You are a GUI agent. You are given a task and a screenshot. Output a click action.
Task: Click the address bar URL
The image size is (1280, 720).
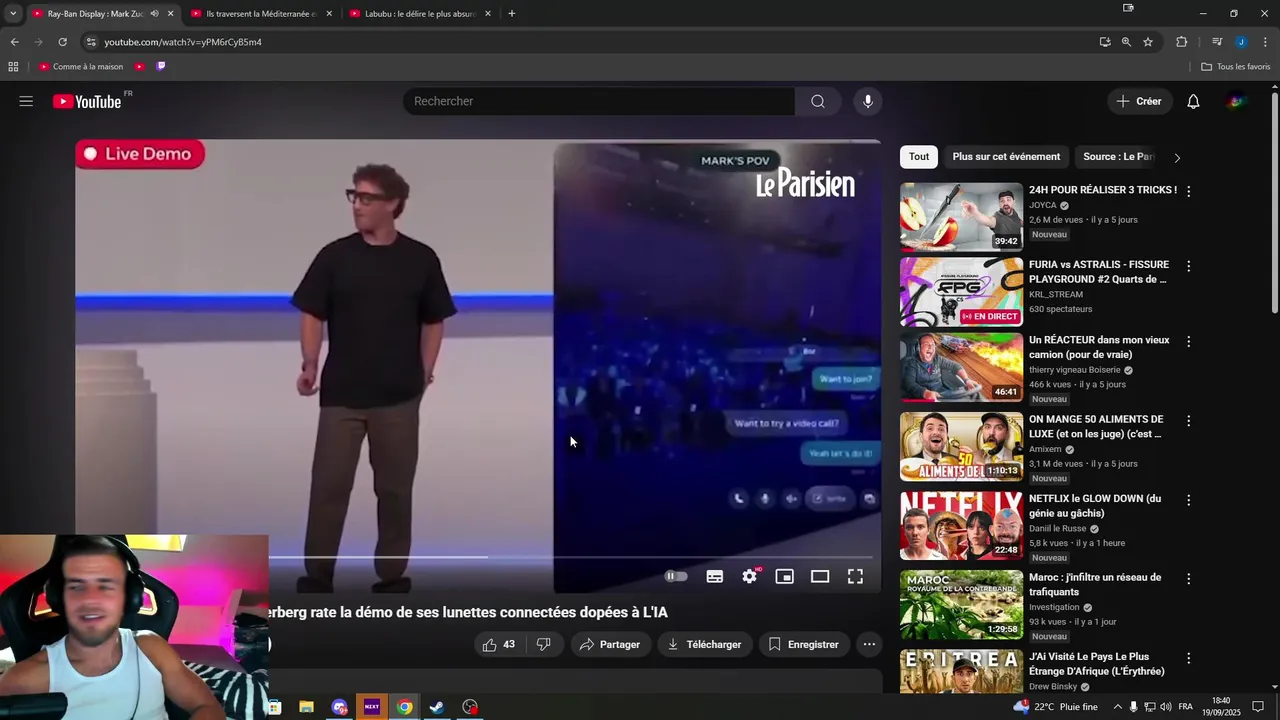[183, 42]
